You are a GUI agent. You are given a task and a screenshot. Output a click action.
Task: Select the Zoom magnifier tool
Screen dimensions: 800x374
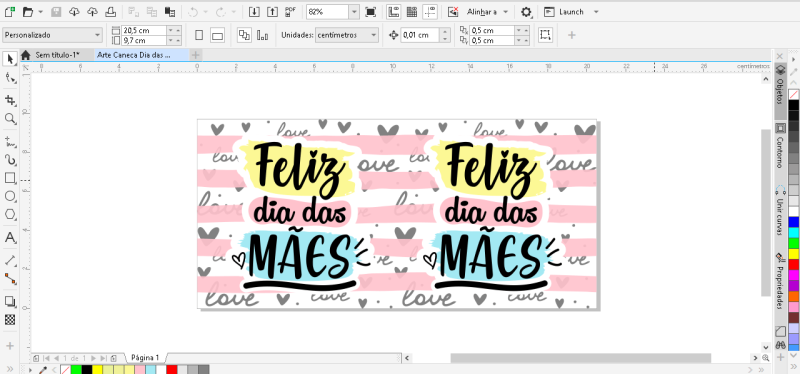tap(10, 119)
